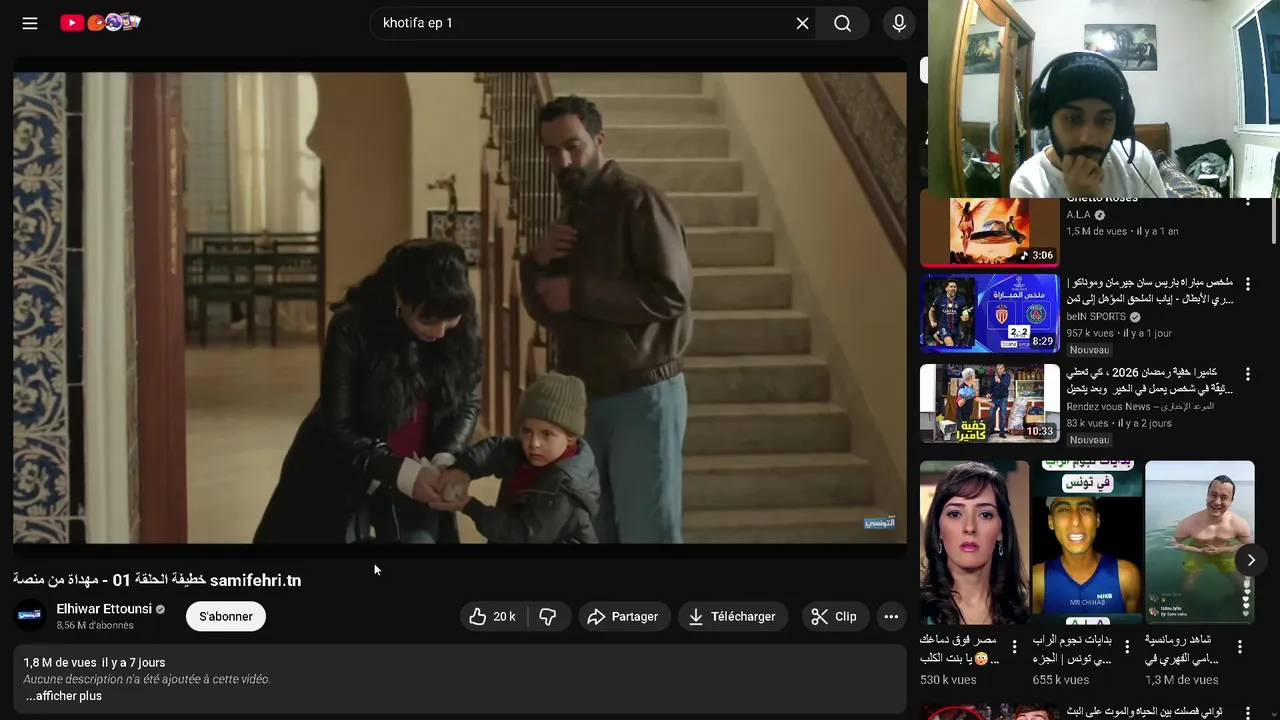Open the Elhiwar Ettounsi channel name
The height and width of the screenshot is (720, 1280).
[104, 608]
